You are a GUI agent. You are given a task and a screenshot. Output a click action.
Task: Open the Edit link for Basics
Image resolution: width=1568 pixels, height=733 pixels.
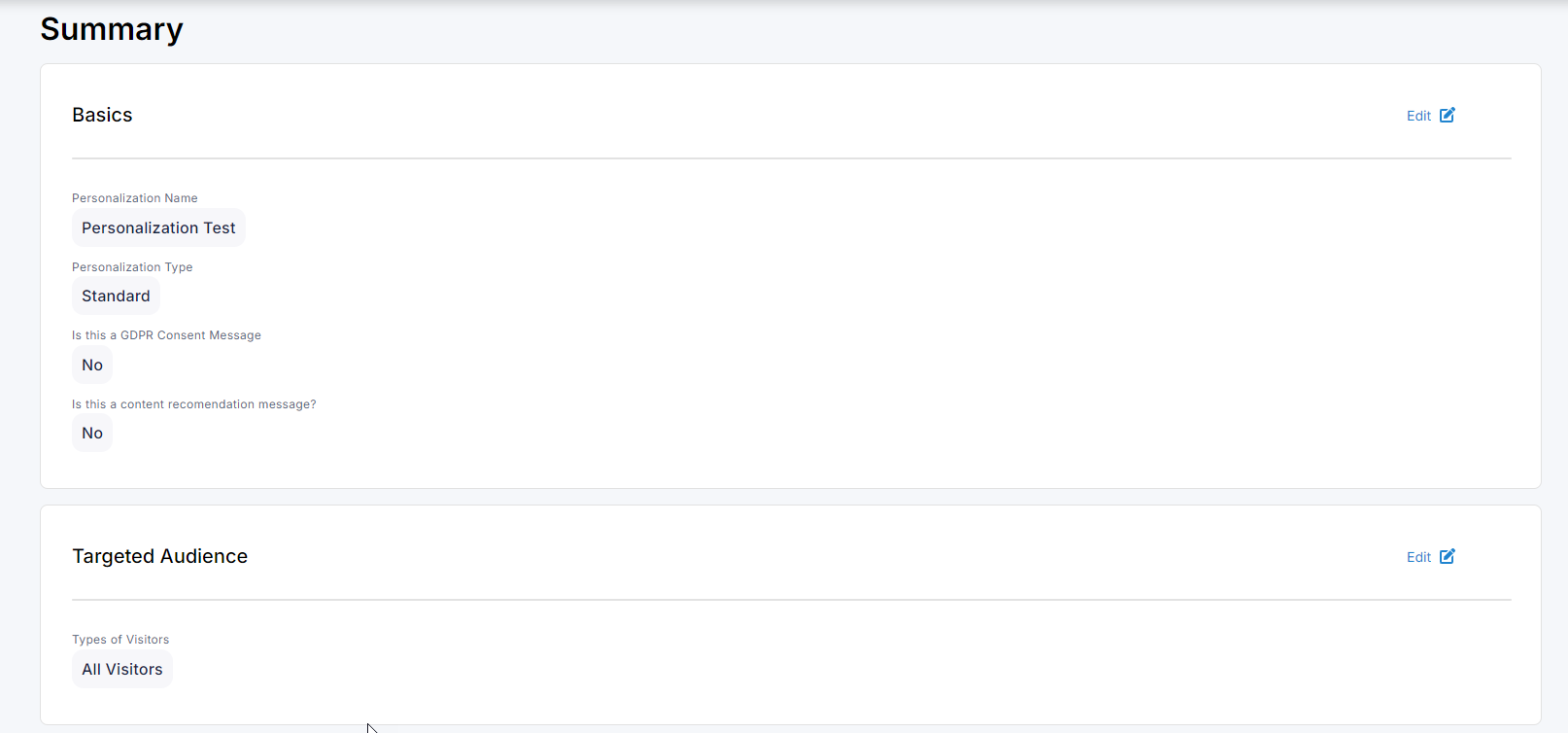click(x=1418, y=116)
